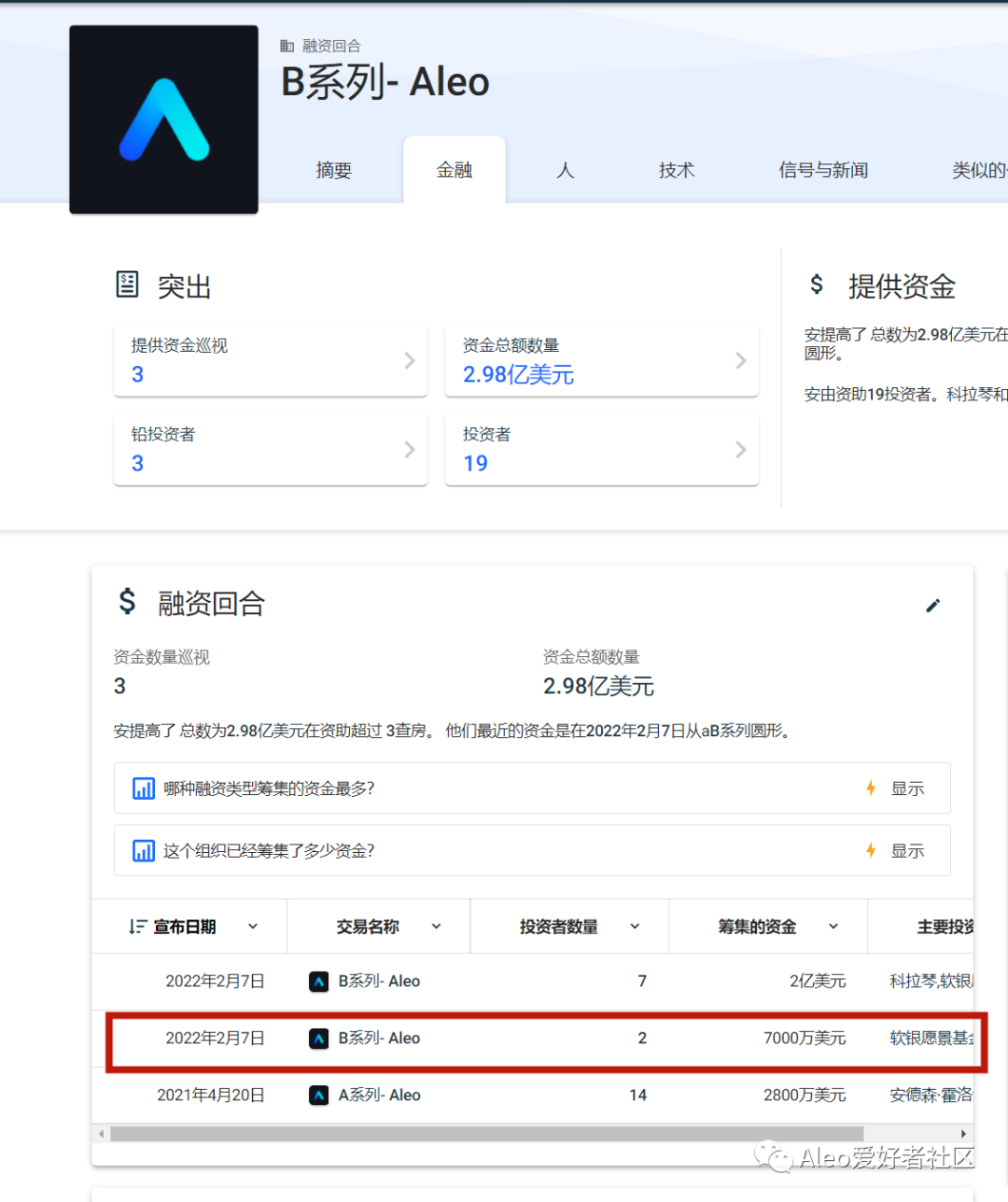Expand the 投资者 19 card chevron
Image resolution: width=1008 pixels, height=1202 pixels.
click(x=740, y=450)
